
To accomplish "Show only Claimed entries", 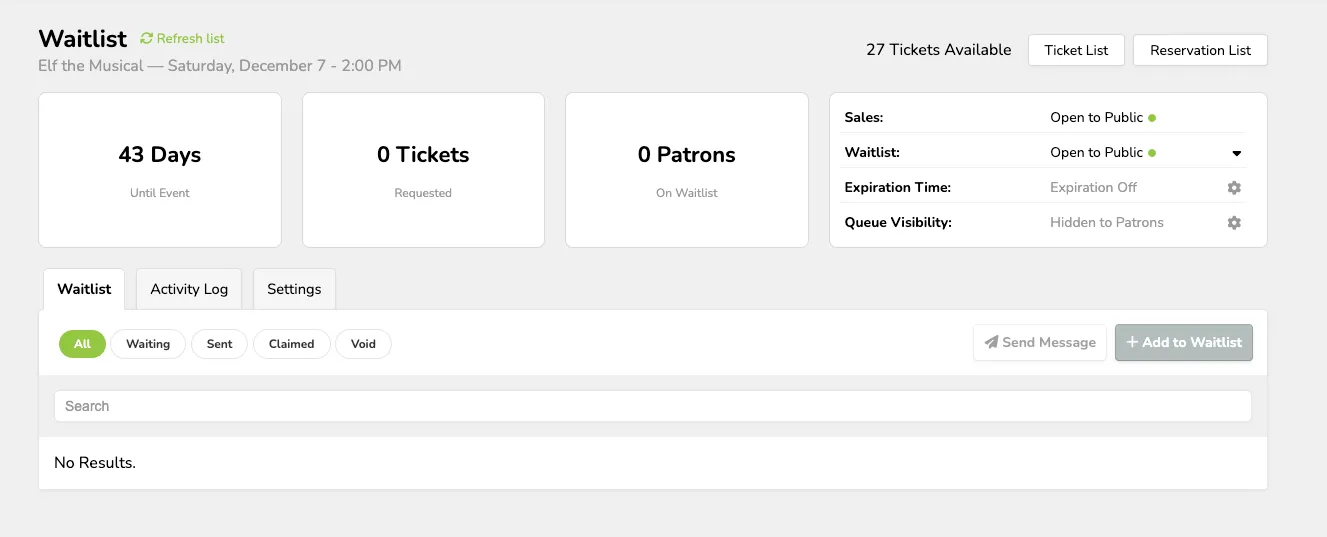I will [x=292, y=344].
